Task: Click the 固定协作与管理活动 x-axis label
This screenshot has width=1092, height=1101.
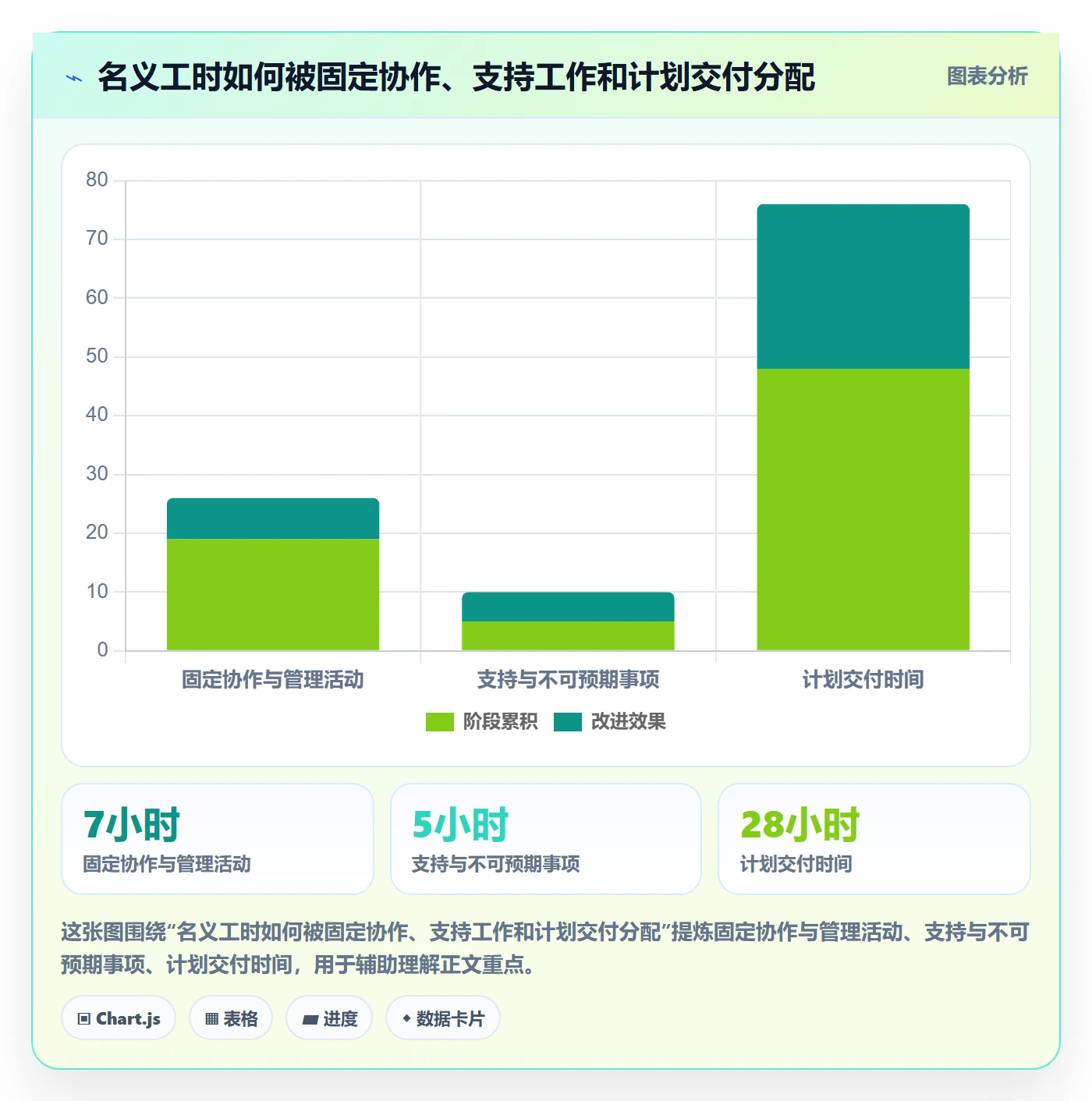Action: [x=273, y=679]
